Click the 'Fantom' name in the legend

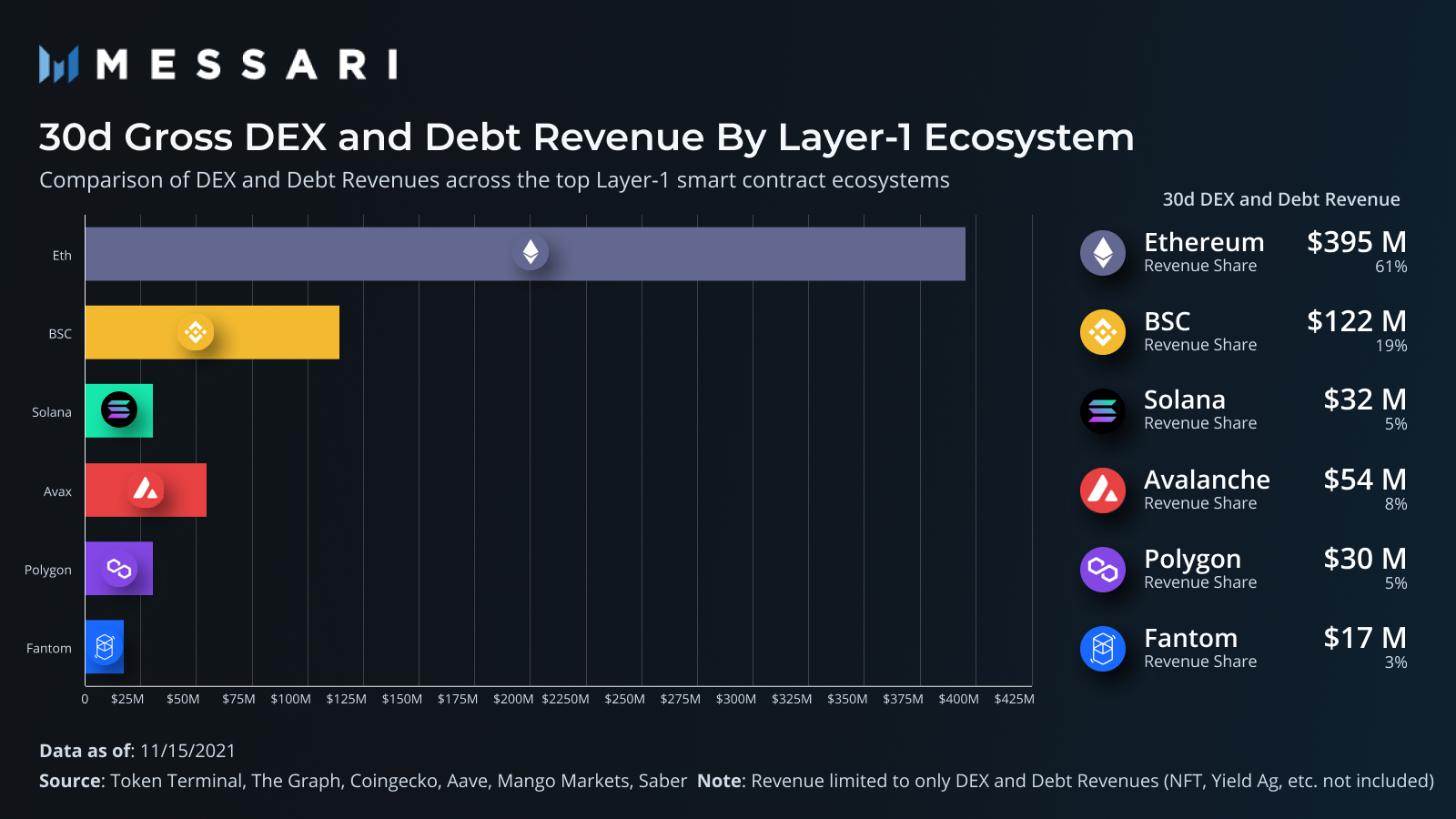1190,638
